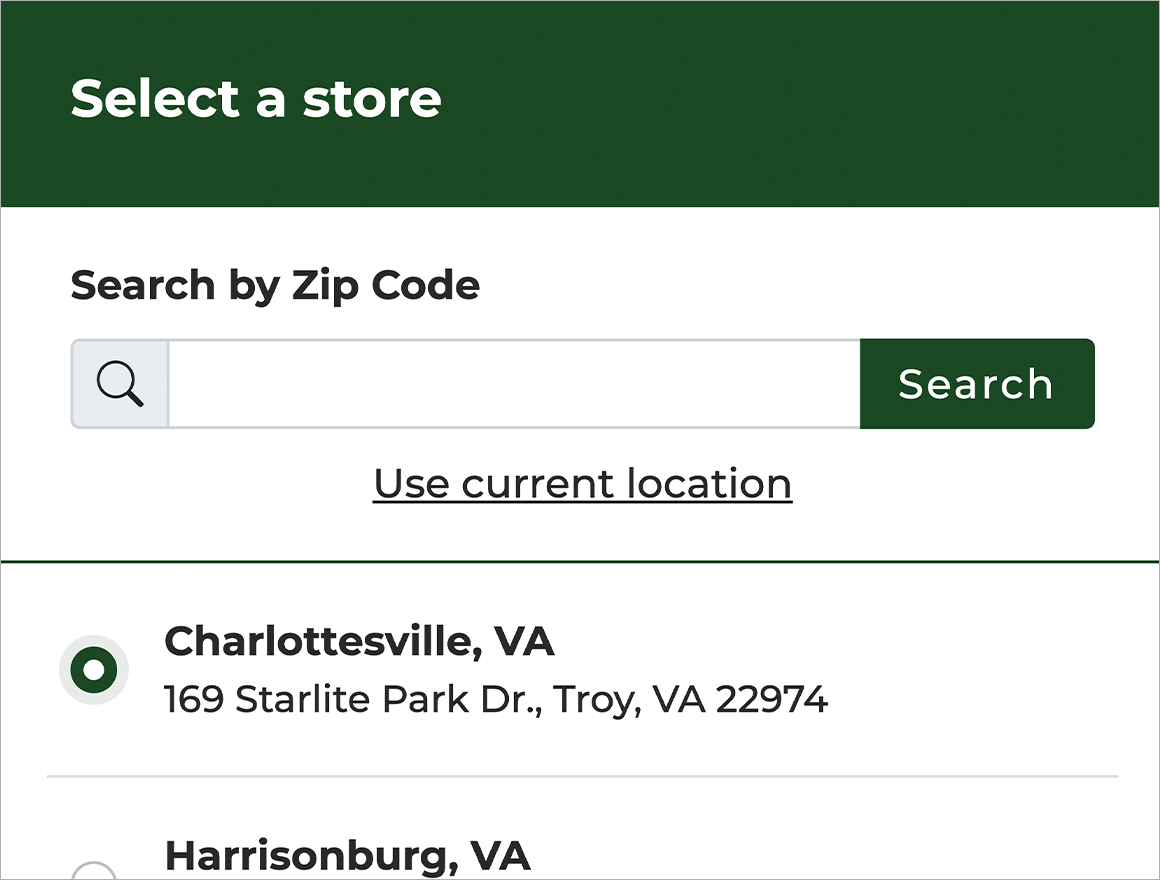Click the Search by Zip Code heading
The image size is (1160, 880).
pyautogui.click(x=275, y=286)
